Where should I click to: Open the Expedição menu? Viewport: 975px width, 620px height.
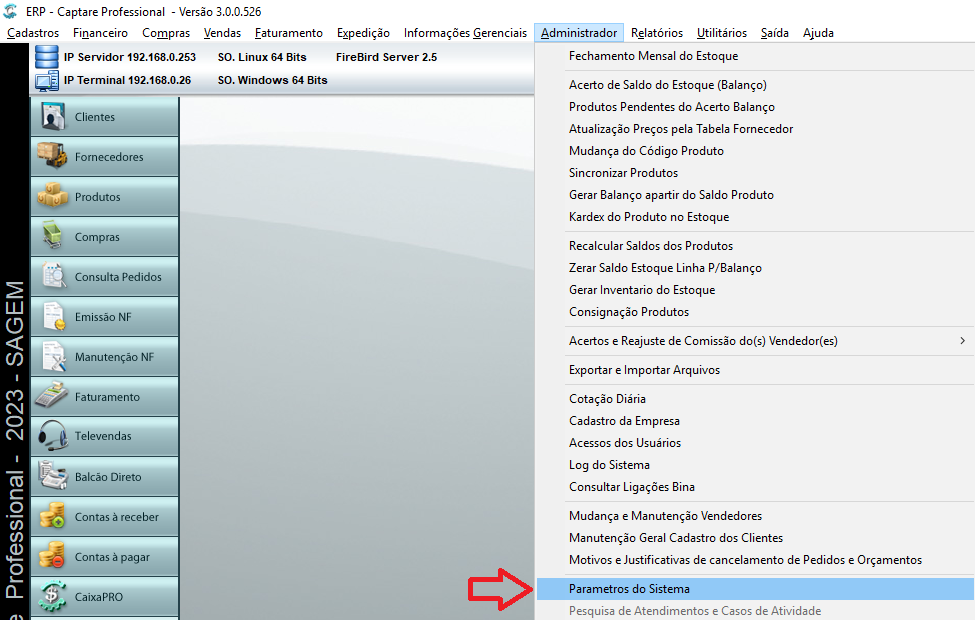pyautogui.click(x=363, y=33)
